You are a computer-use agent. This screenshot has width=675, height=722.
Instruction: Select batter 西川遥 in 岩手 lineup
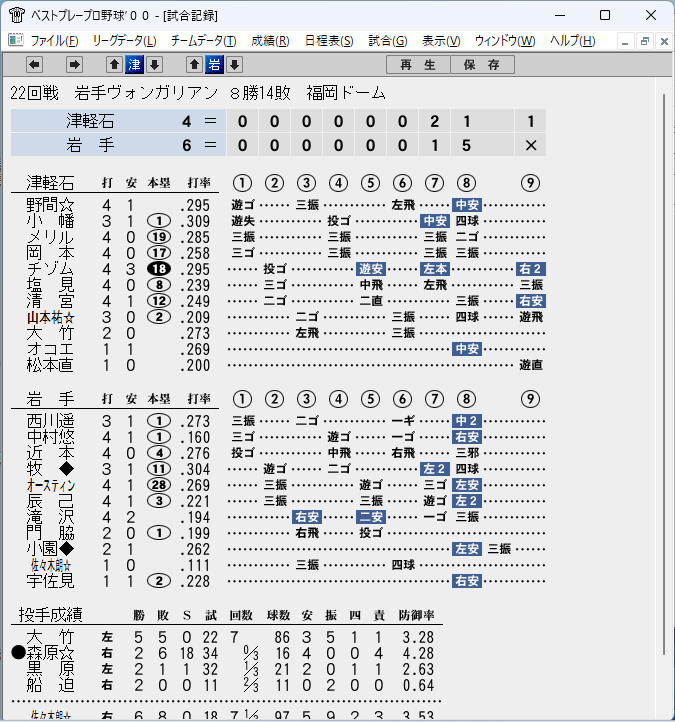pyautogui.click(x=51, y=421)
